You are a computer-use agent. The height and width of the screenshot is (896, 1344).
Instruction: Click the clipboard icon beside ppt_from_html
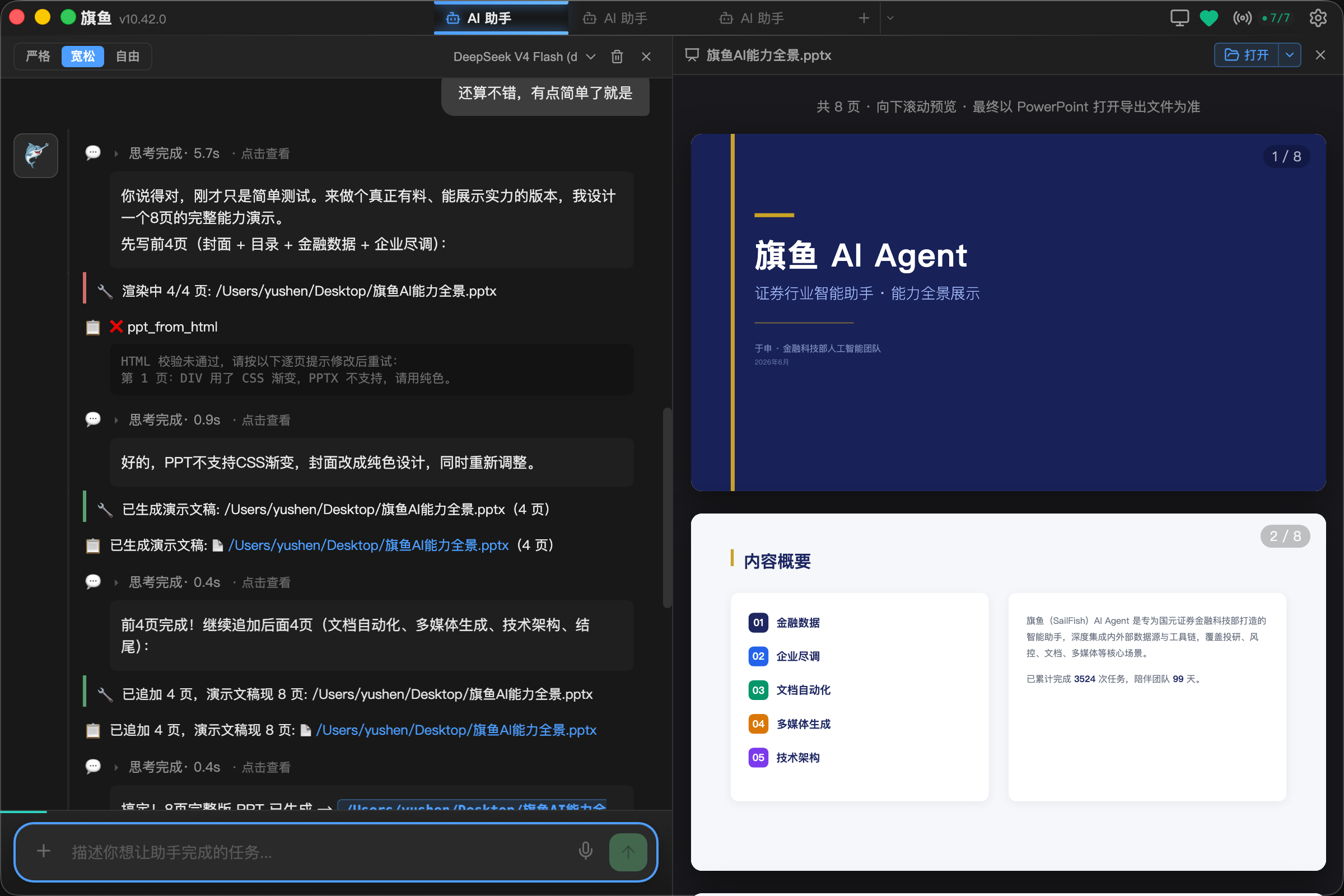92,327
